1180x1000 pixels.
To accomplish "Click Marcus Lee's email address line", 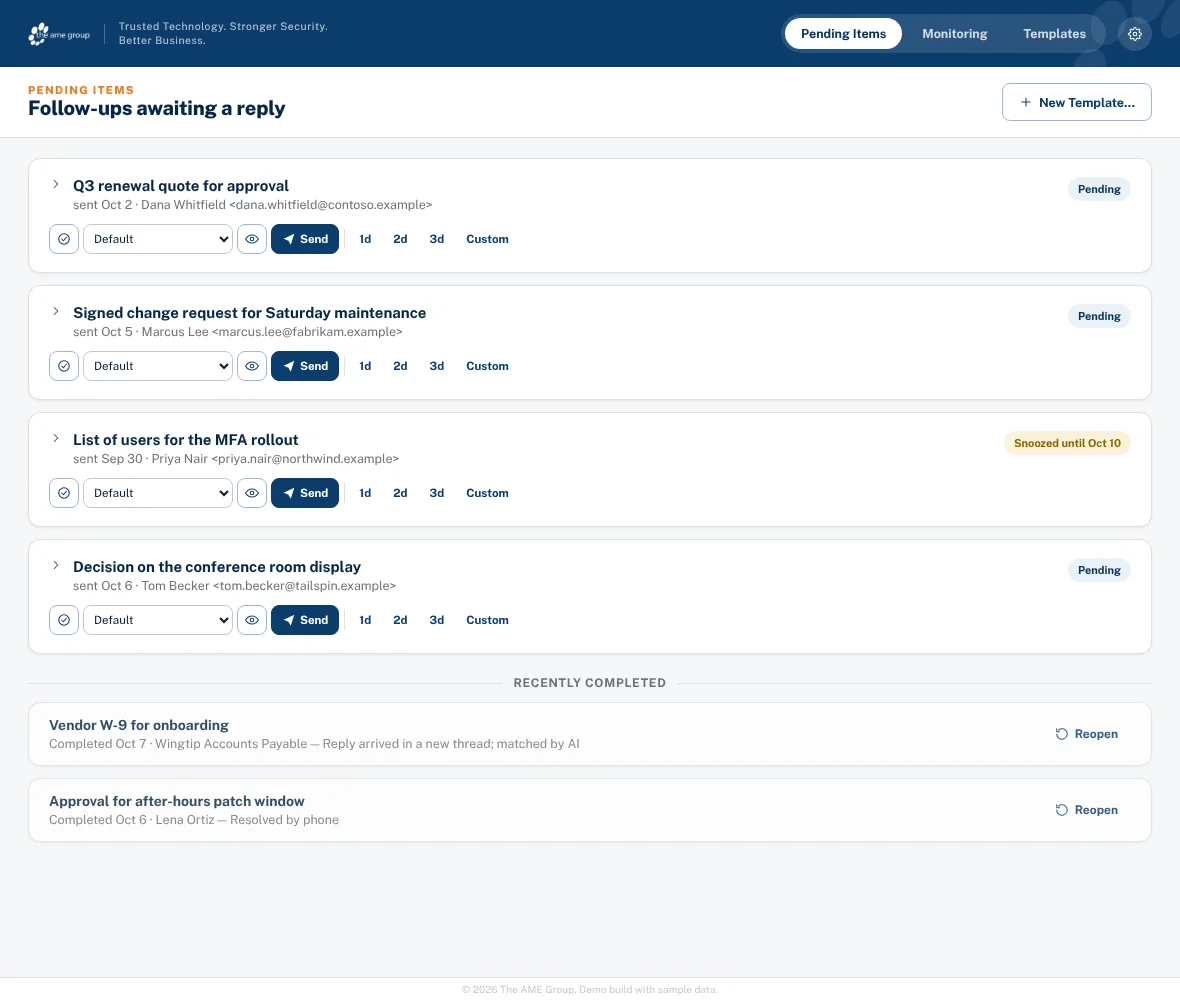I will point(237,332).
